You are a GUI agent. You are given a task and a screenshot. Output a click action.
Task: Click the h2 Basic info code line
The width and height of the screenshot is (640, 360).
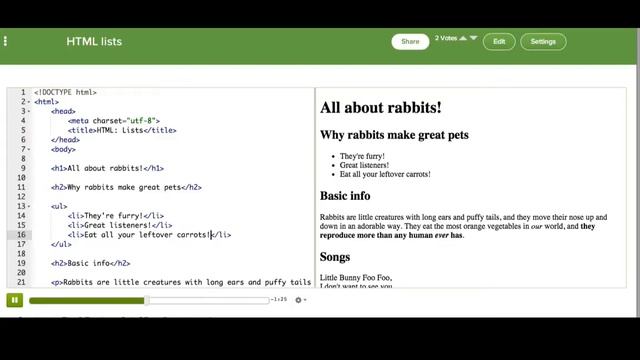pos(91,263)
